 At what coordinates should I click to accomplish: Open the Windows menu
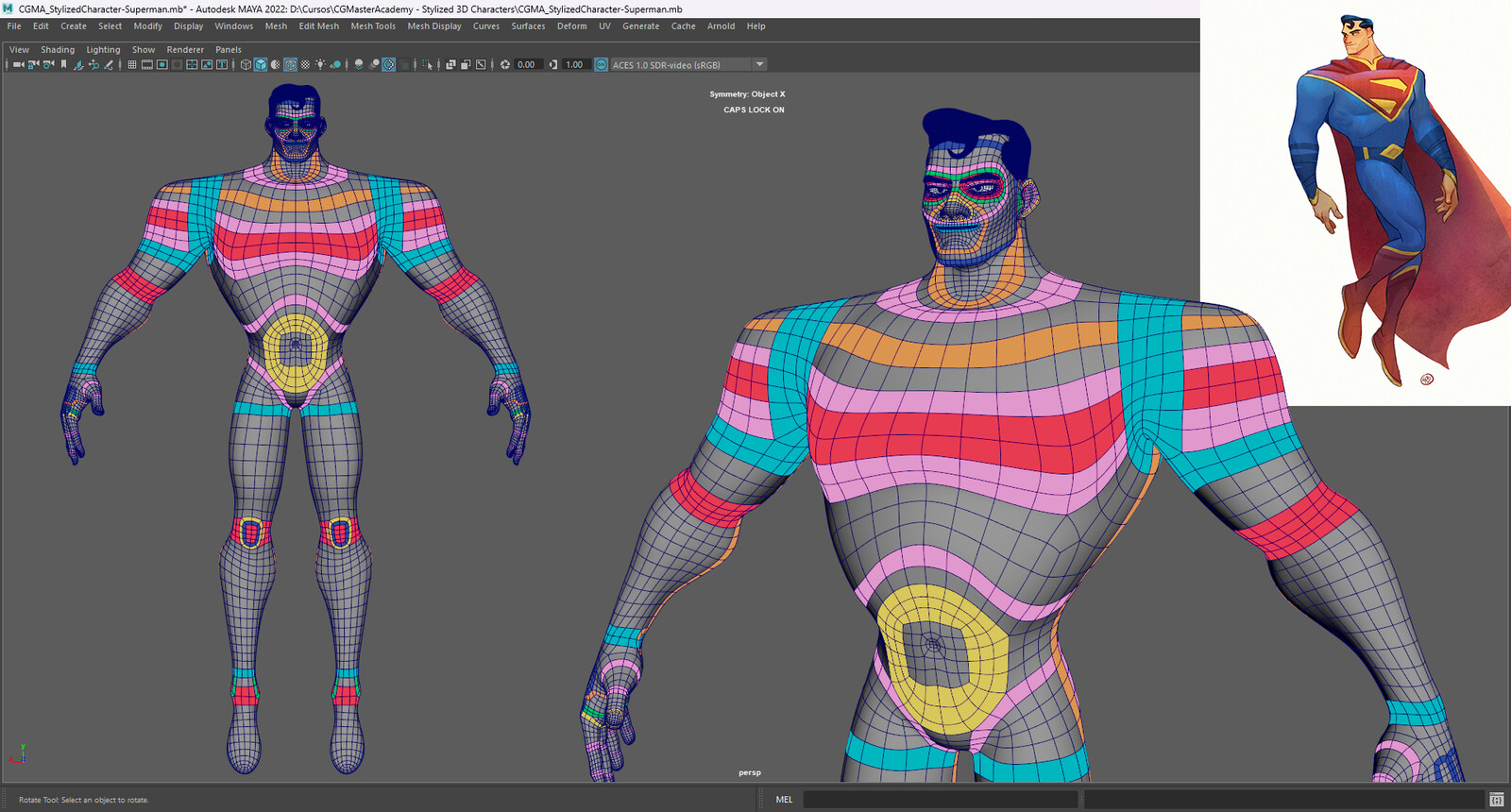(233, 26)
